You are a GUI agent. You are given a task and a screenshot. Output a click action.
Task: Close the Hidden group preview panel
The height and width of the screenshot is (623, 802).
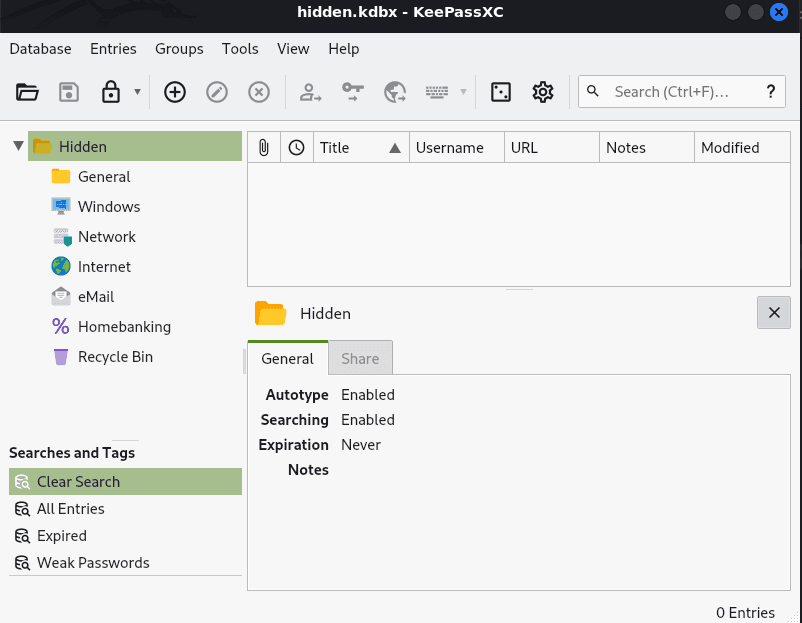[773, 313]
